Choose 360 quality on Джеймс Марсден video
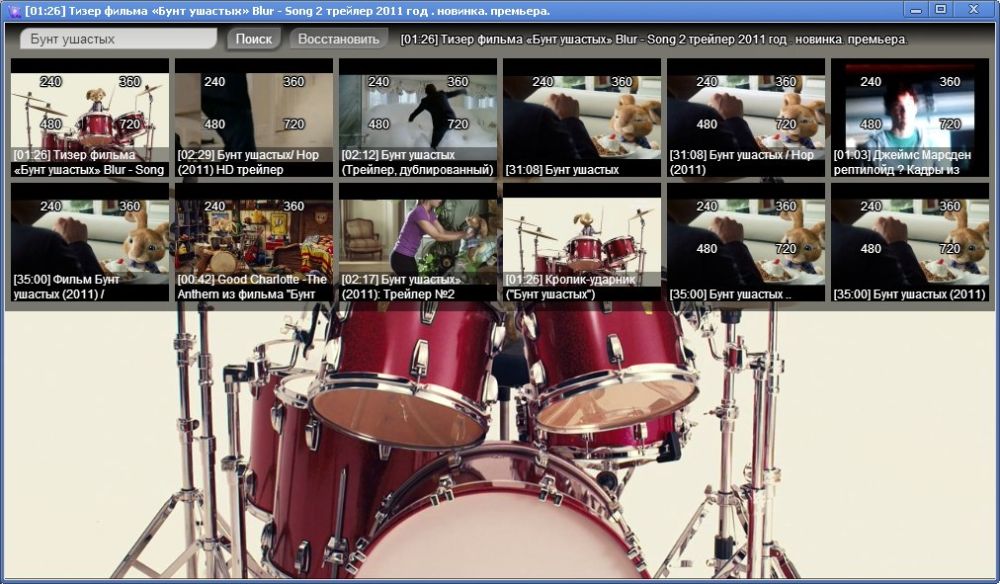The width and height of the screenshot is (1000, 584). [x=950, y=82]
